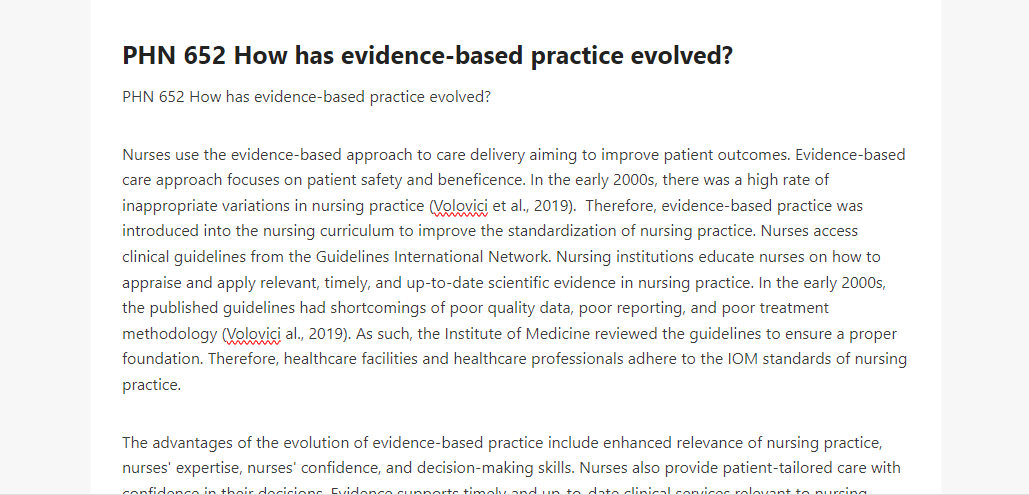Viewport: 1029px width, 495px height.
Task: Click the second underlined Volovici citation
Action: 254,334
